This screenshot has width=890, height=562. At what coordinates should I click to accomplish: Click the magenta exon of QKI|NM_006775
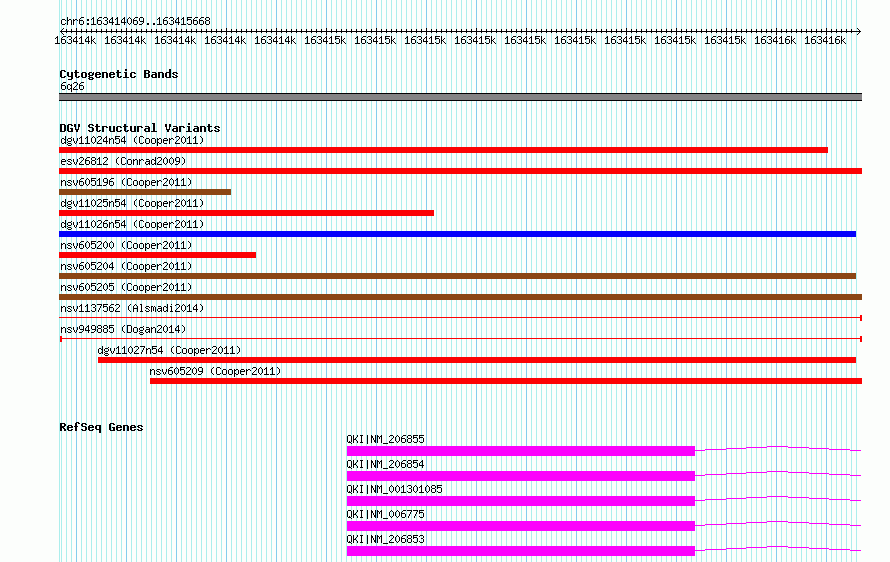[520, 526]
